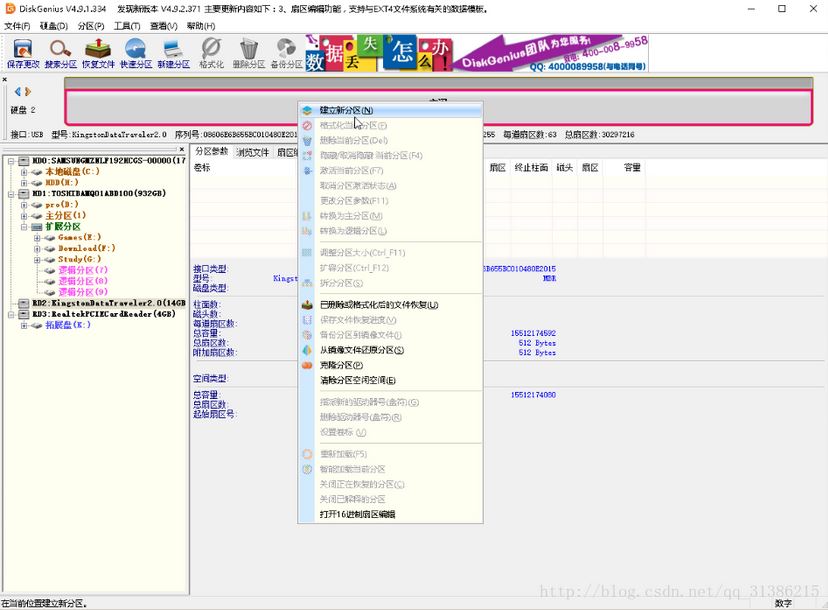
Task: Click the 新建分区 new partition toolbar icon
Action: pos(174,54)
